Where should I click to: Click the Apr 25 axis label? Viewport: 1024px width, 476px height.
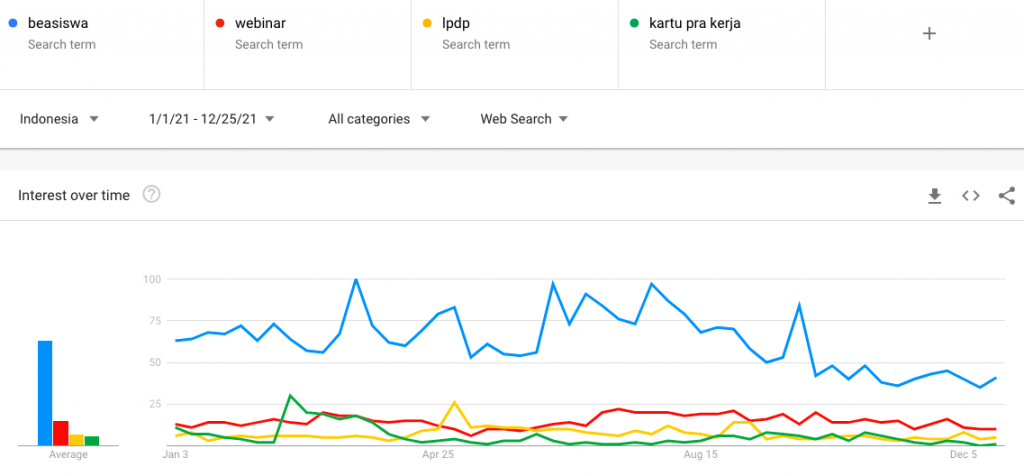[438, 455]
